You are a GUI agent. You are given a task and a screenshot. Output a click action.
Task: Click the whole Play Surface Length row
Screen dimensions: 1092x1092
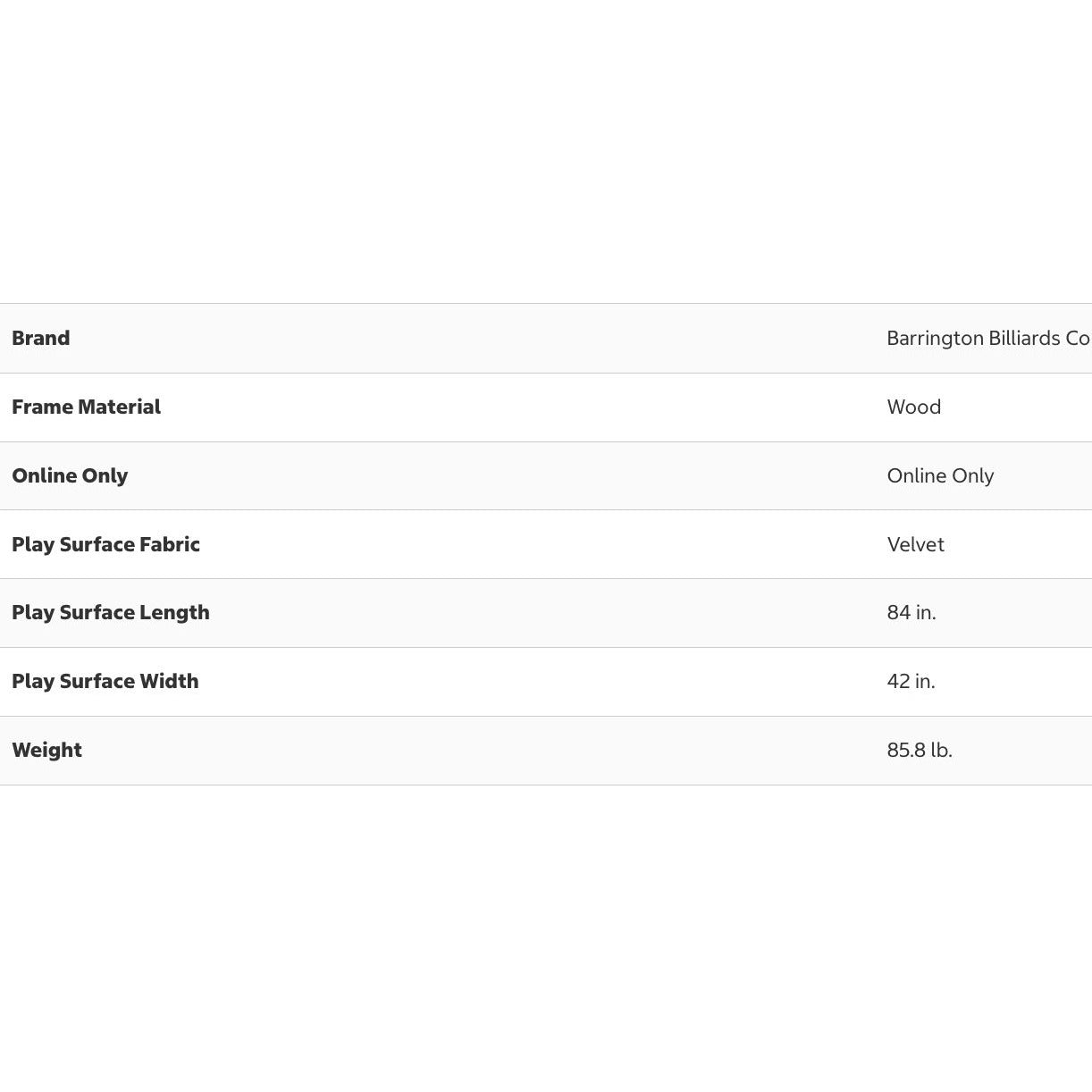point(536,613)
